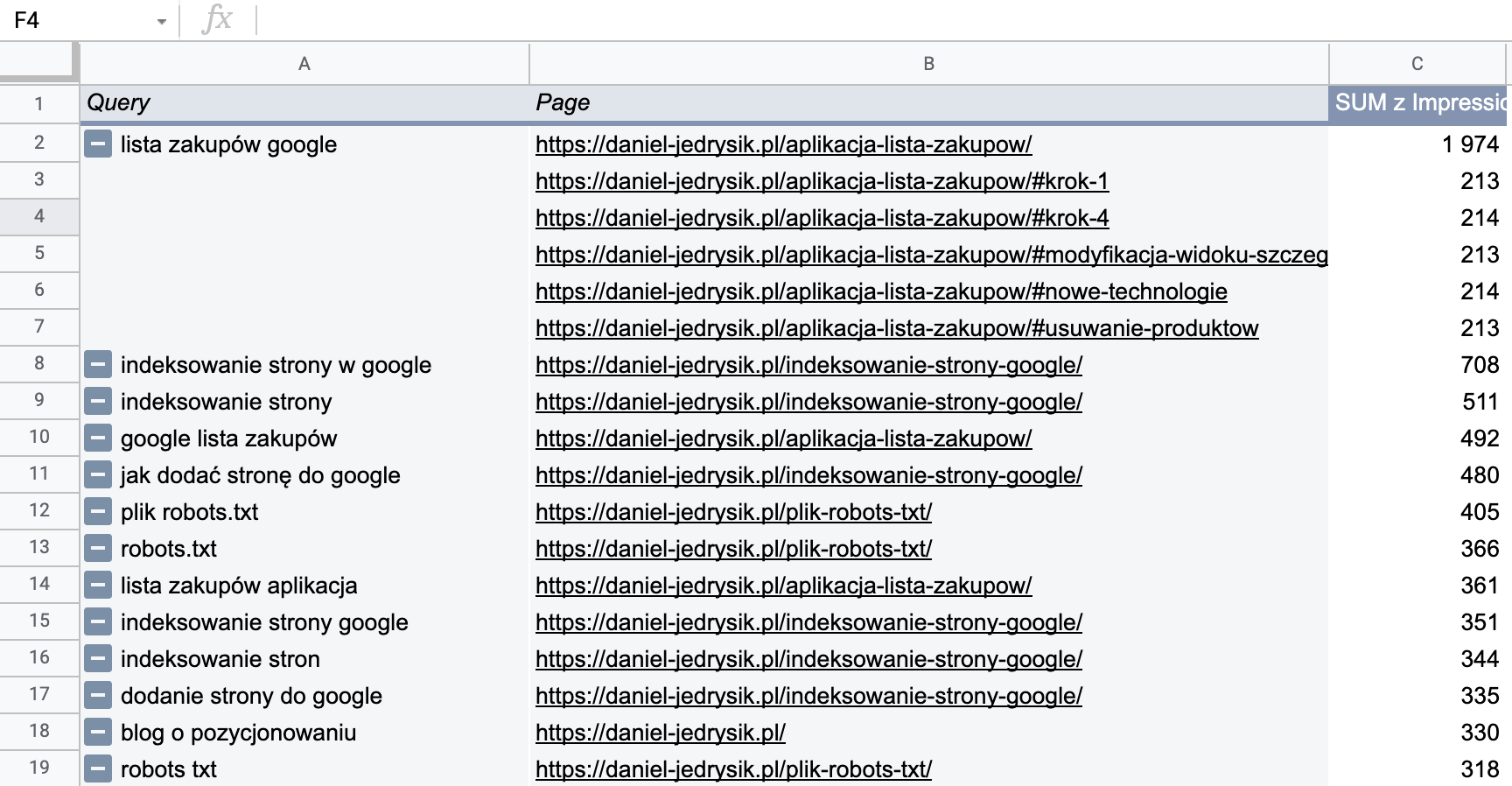Collapse the 'indeksowanie strony w google' group
The width and height of the screenshot is (1512, 786).
(98, 364)
